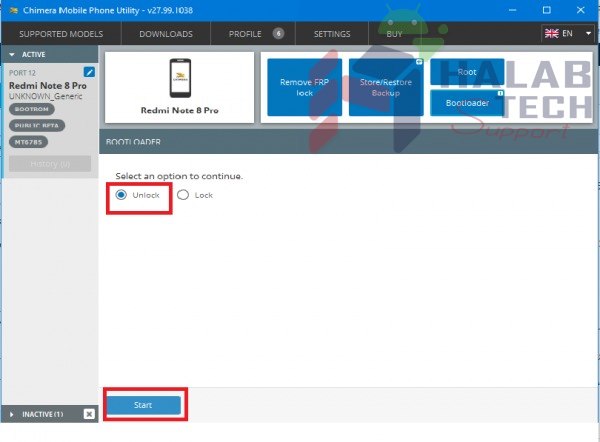Expand the INACTIVE (1) section
600x442 pixels.
11,414
